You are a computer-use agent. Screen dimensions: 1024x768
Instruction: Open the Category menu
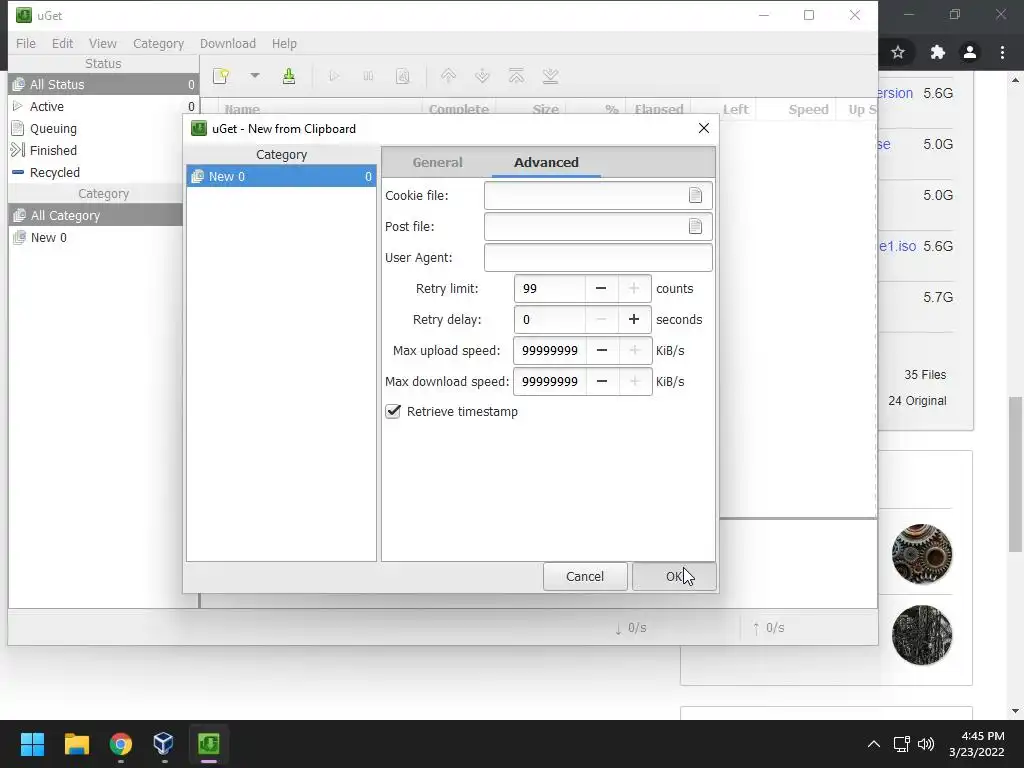[x=159, y=44]
